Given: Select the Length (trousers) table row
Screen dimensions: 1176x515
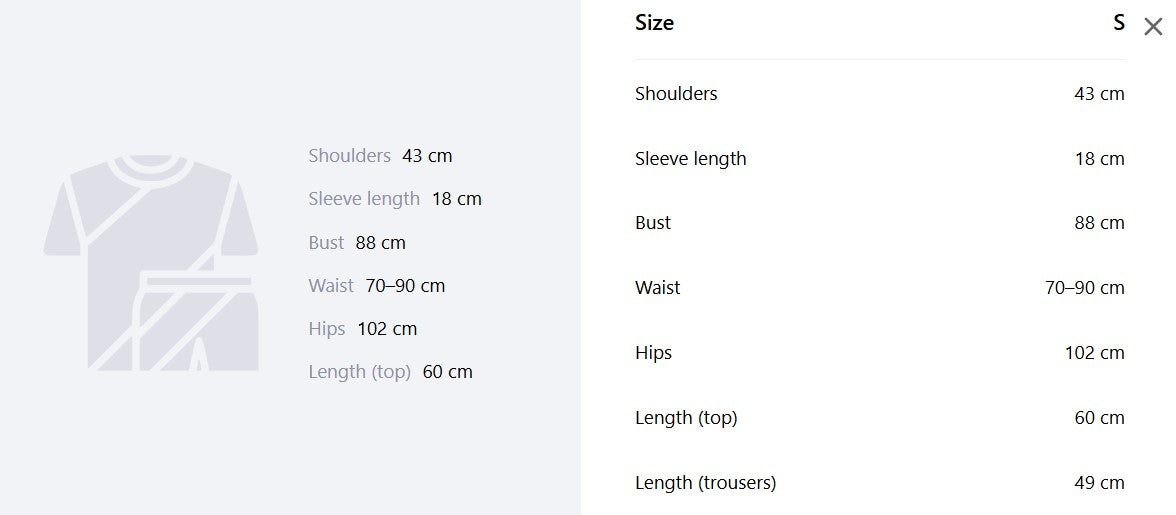Looking at the screenshot, I should click(x=880, y=483).
